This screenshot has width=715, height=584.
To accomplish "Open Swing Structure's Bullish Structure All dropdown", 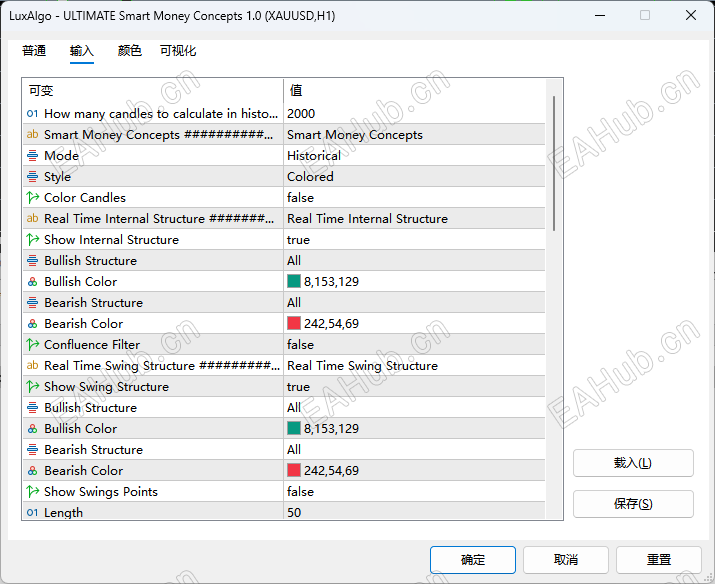I will (414, 408).
